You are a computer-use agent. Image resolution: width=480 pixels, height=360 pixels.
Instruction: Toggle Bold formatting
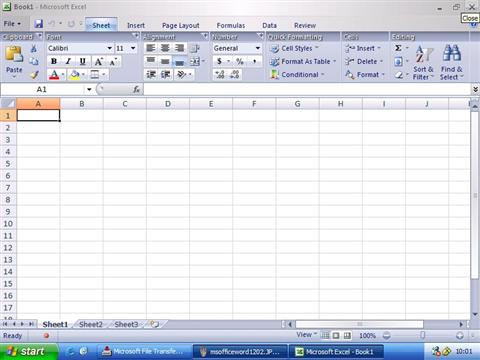[54, 61]
